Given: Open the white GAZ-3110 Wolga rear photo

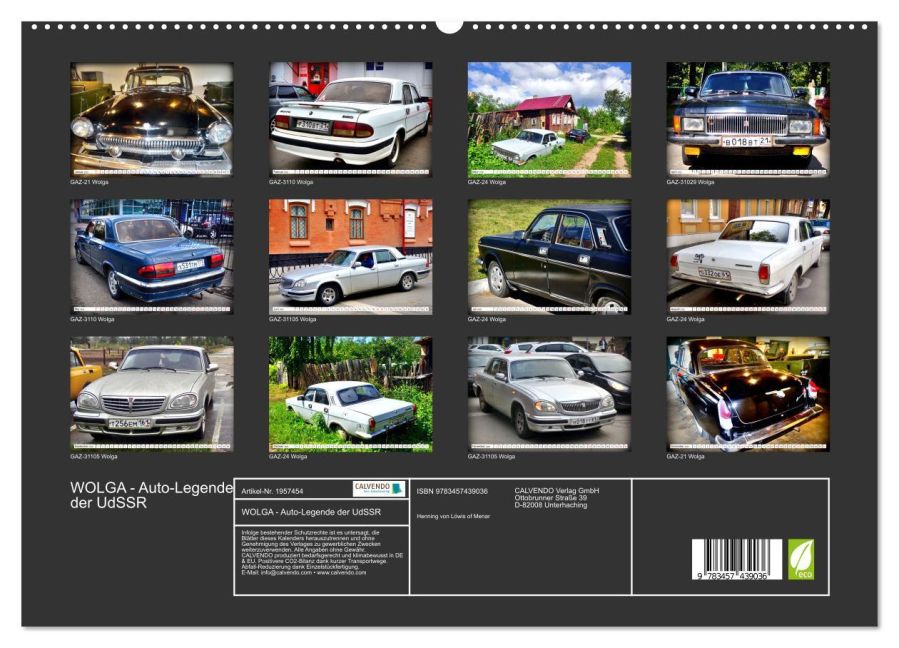Looking at the screenshot, I should [351, 119].
